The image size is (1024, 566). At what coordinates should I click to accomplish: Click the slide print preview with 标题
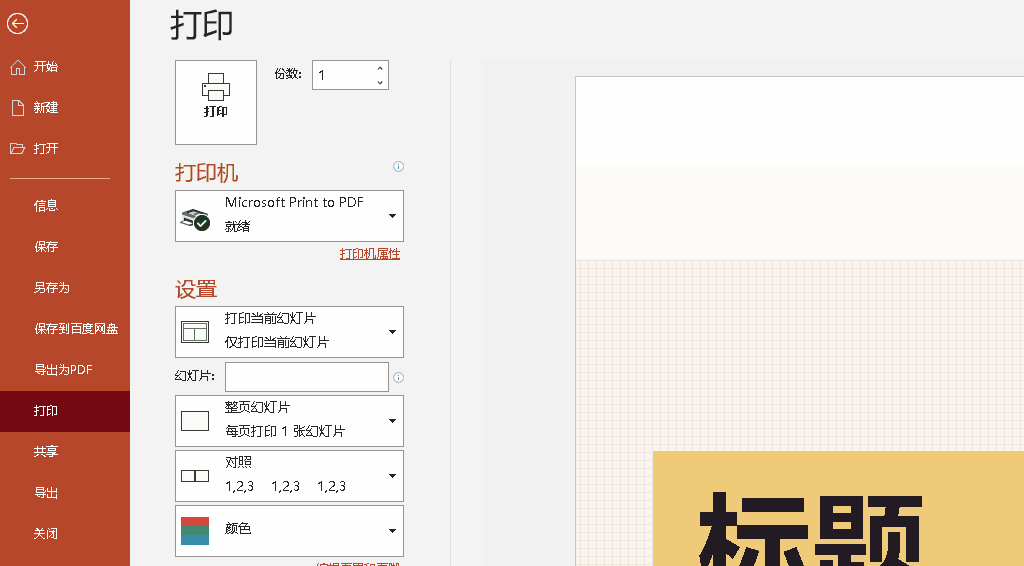(799, 321)
